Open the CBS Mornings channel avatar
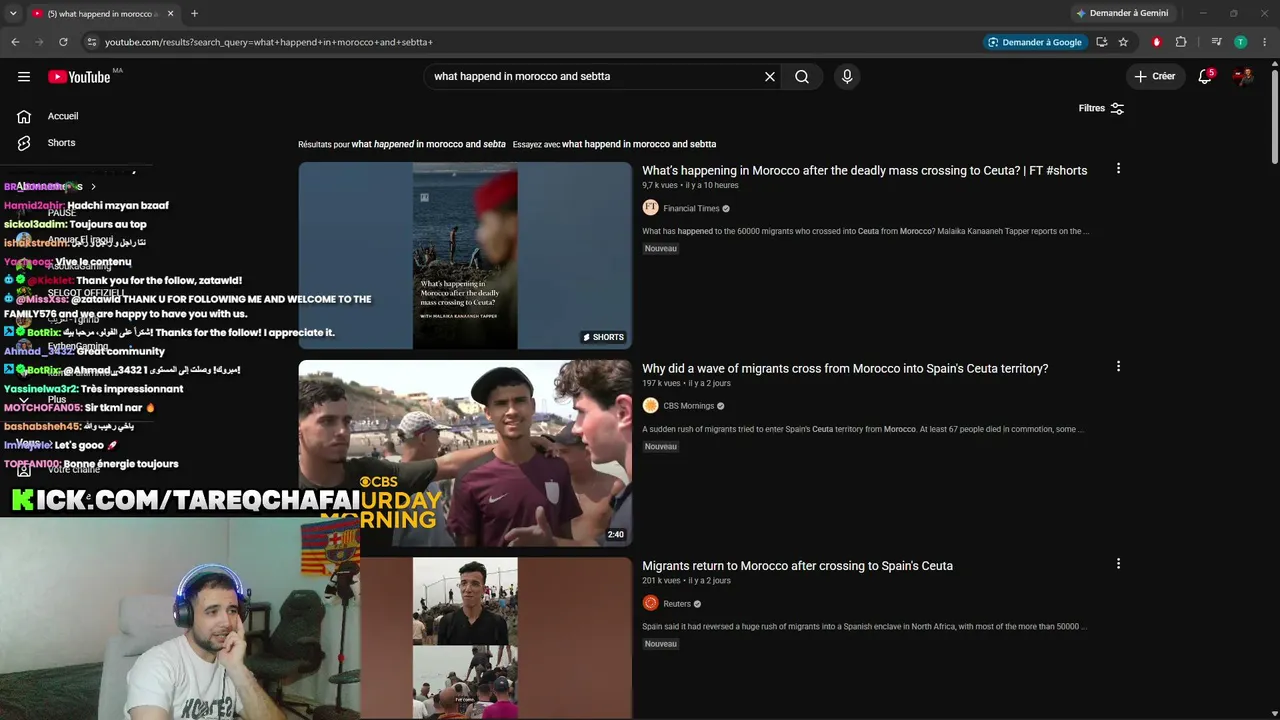 point(650,406)
